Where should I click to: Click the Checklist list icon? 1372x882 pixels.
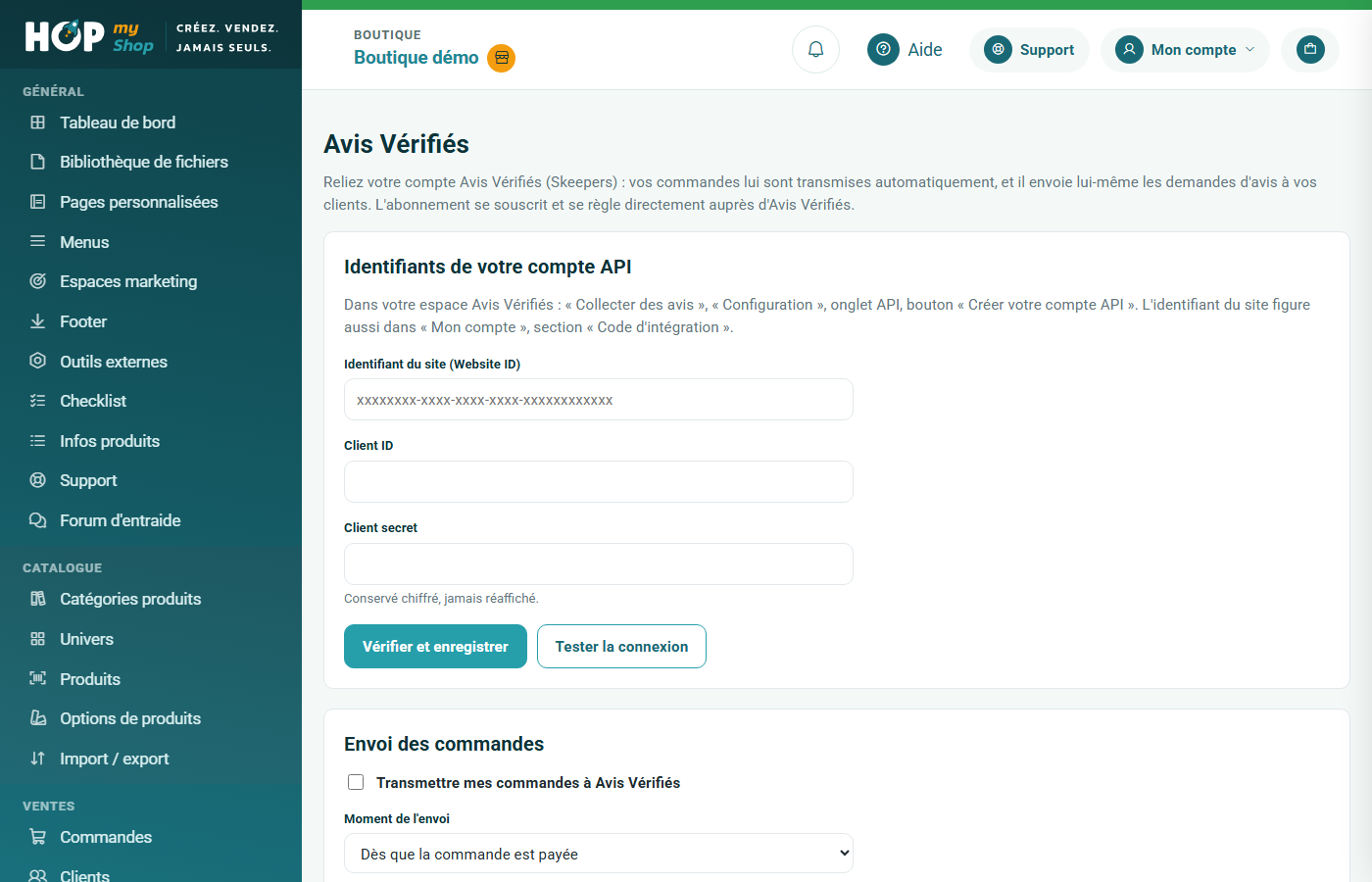point(38,401)
